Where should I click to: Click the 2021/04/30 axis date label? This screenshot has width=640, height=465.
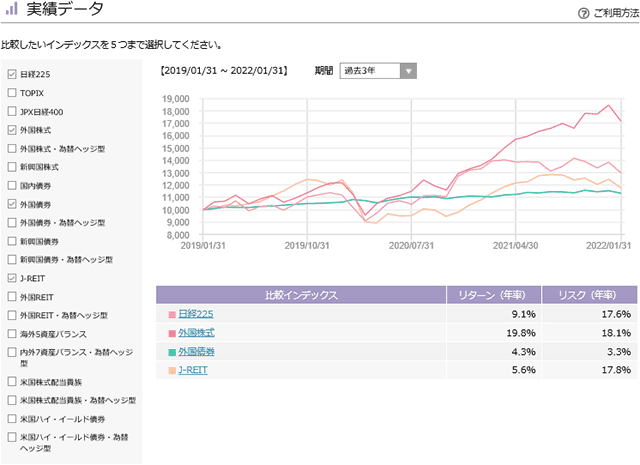[x=516, y=246]
